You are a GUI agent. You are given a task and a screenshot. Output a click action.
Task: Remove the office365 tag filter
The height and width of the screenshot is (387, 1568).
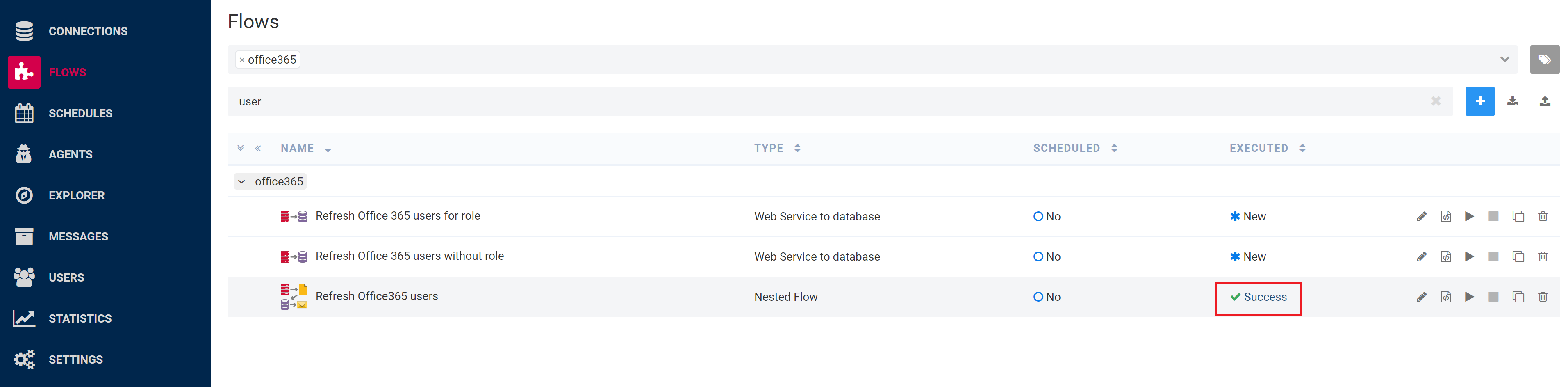point(241,60)
